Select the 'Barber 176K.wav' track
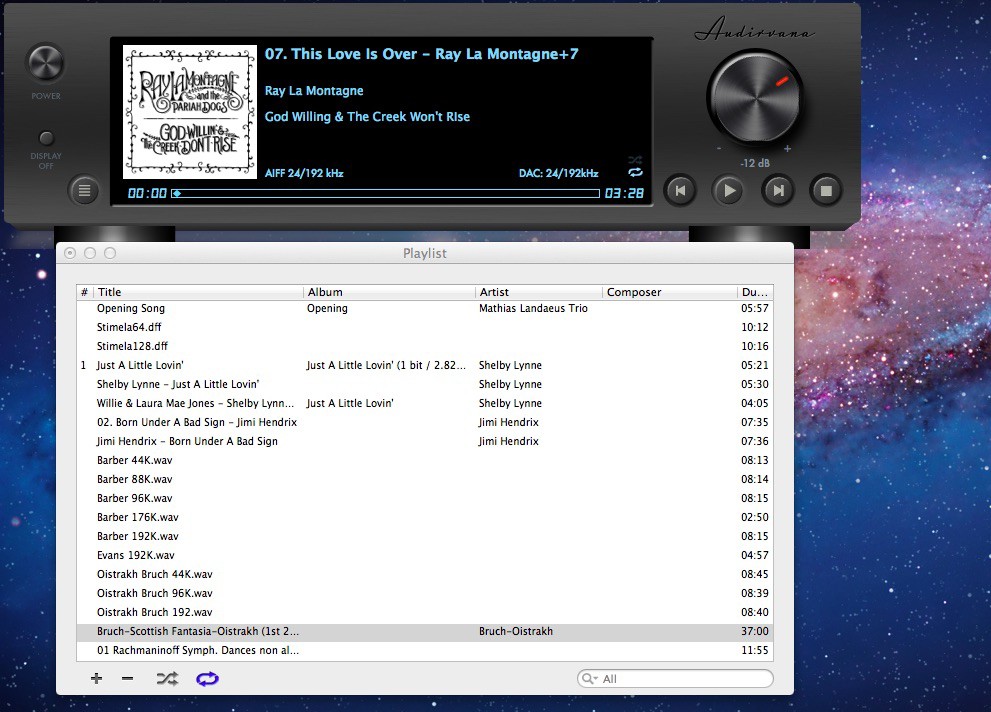 (425, 517)
